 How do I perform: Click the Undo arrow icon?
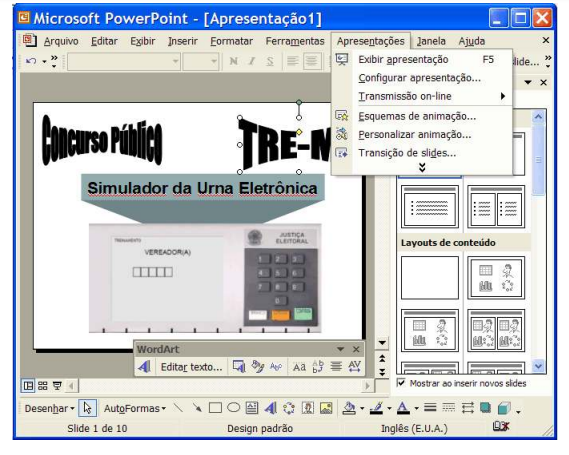(31, 61)
